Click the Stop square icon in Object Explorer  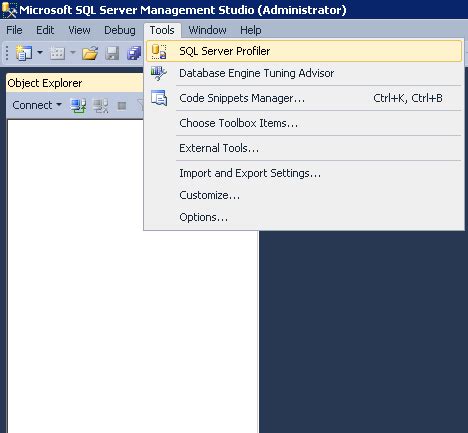122,106
